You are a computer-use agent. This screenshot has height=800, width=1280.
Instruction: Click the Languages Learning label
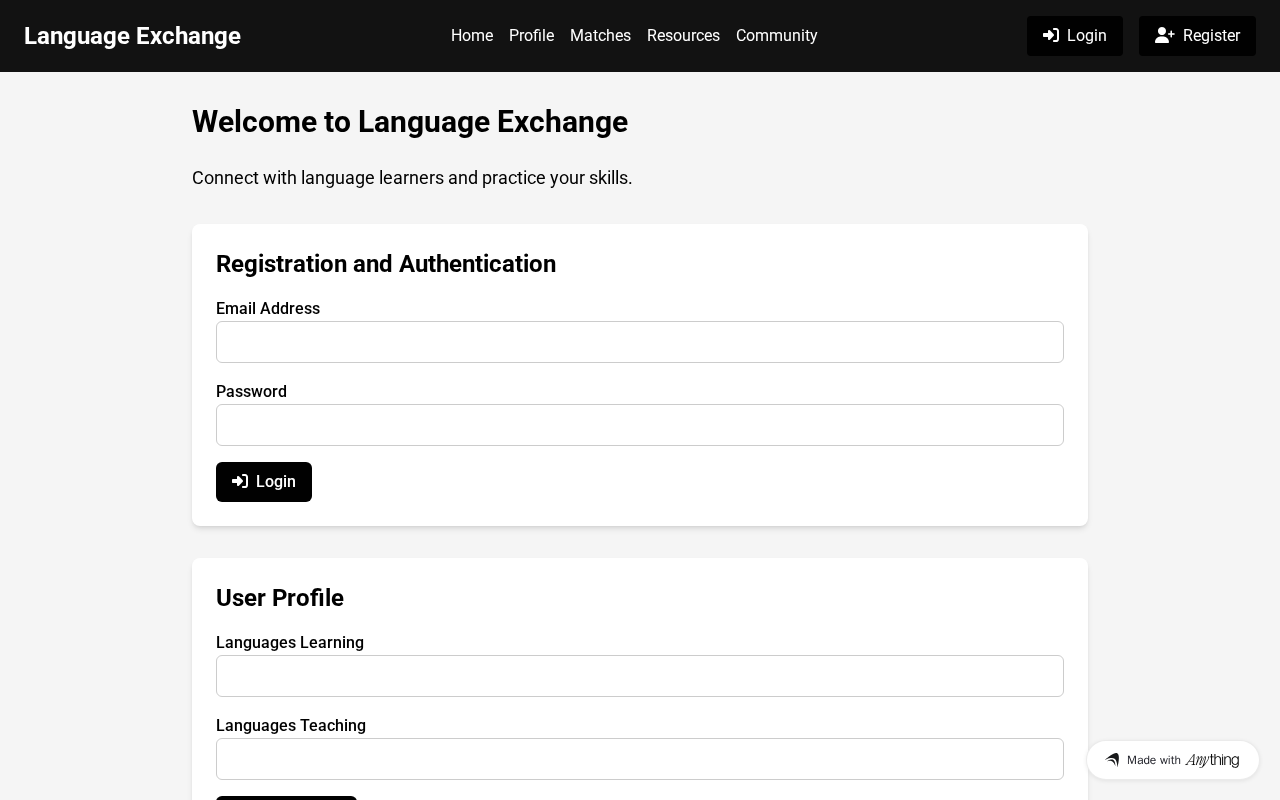coord(290,643)
